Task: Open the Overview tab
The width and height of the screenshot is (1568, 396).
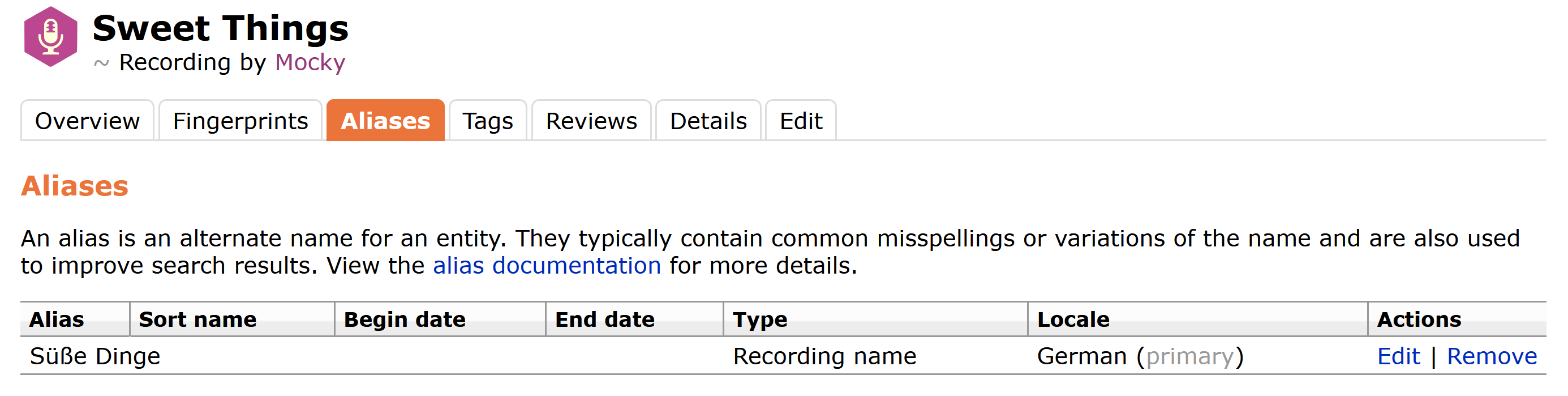Action: (x=87, y=121)
